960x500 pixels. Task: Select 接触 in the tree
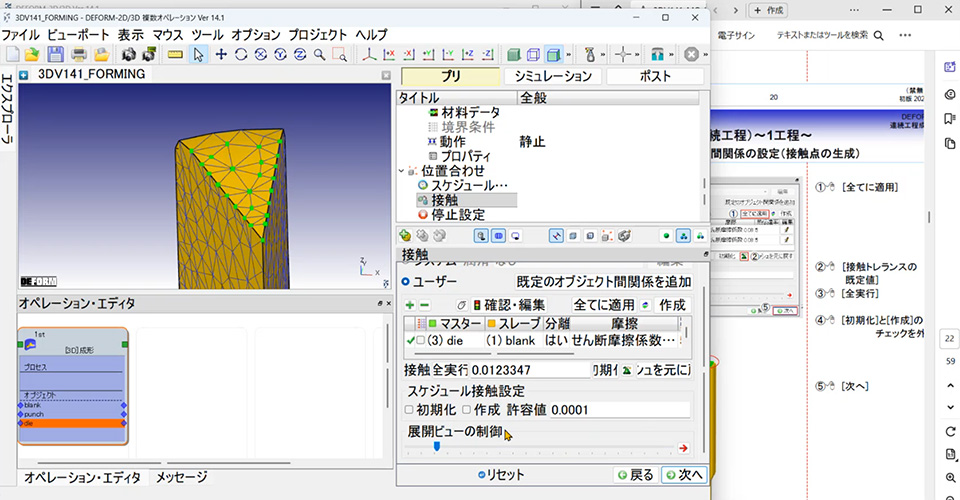click(x=444, y=200)
